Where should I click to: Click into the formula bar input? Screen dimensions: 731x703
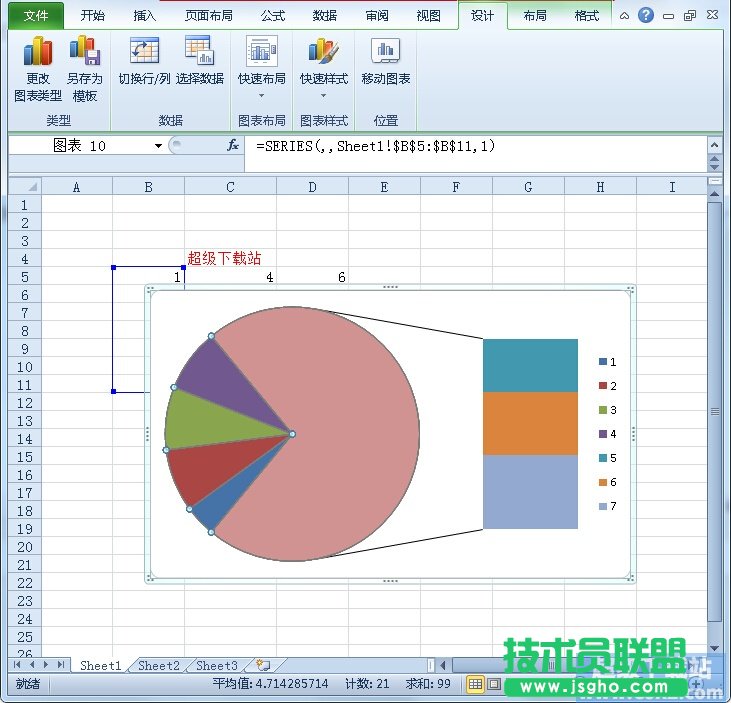click(x=470, y=146)
